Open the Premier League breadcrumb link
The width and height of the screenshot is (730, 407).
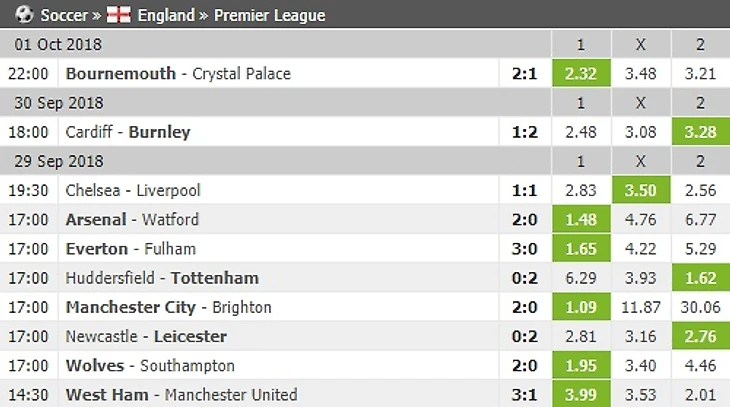point(270,15)
